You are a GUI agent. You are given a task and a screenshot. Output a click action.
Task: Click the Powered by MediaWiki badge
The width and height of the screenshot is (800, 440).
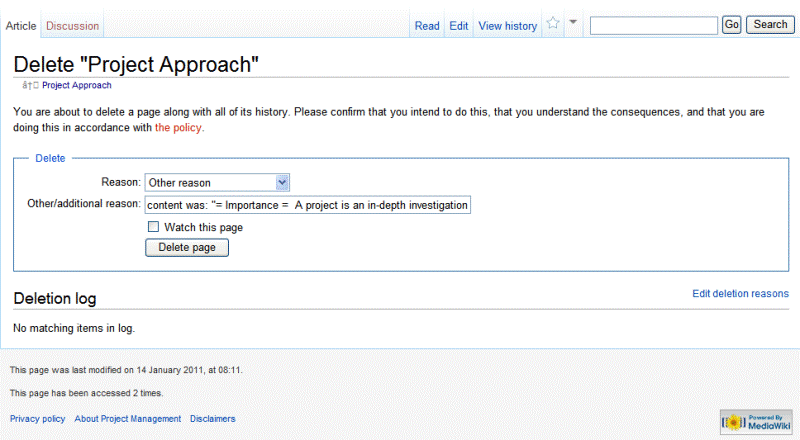point(756,422)
